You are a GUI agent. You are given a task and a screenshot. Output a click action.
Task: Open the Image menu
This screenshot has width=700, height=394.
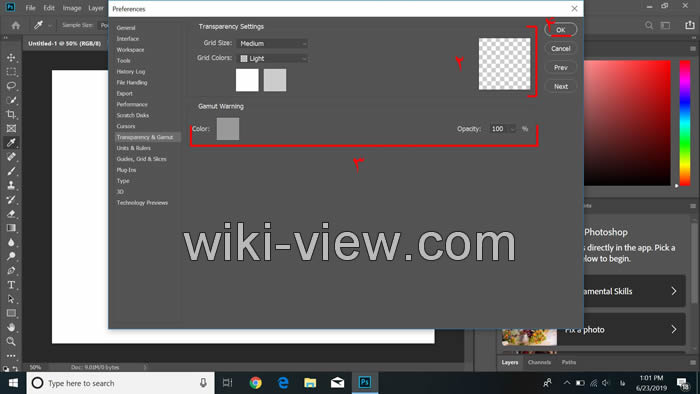point(71,8)
